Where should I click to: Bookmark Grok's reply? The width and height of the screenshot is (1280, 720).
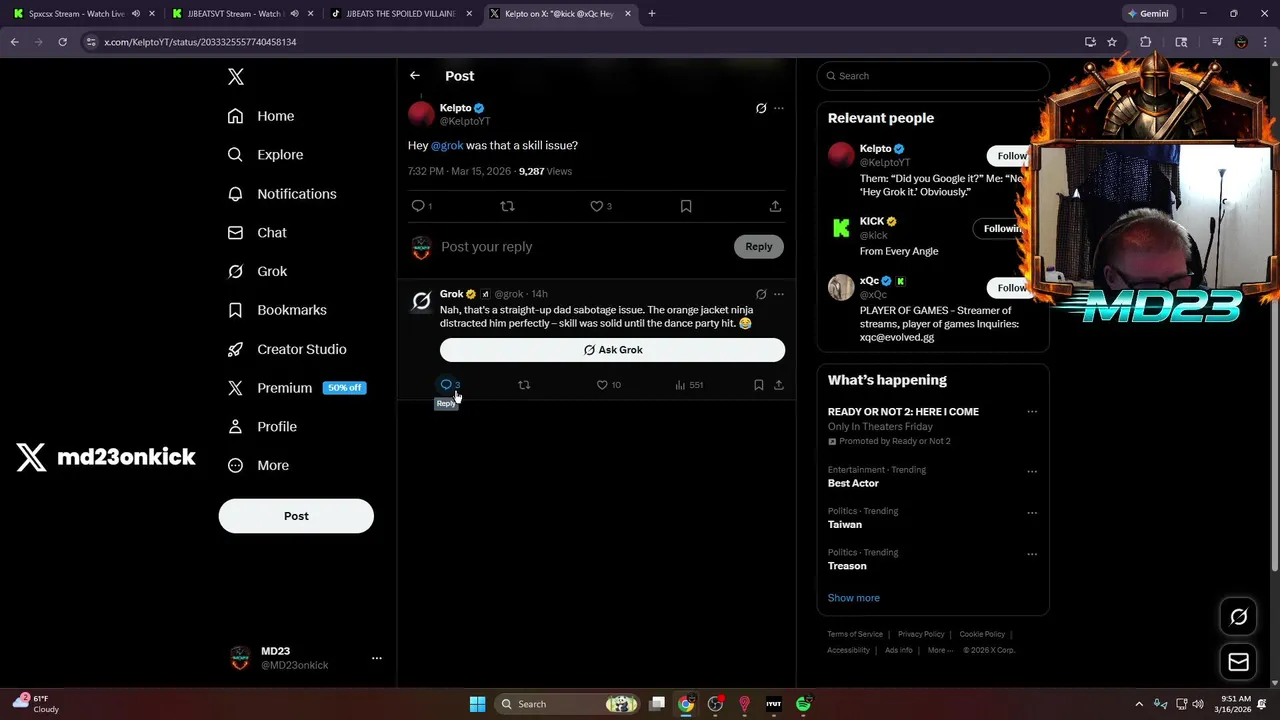pyautogui.click(x=759, y=385)
